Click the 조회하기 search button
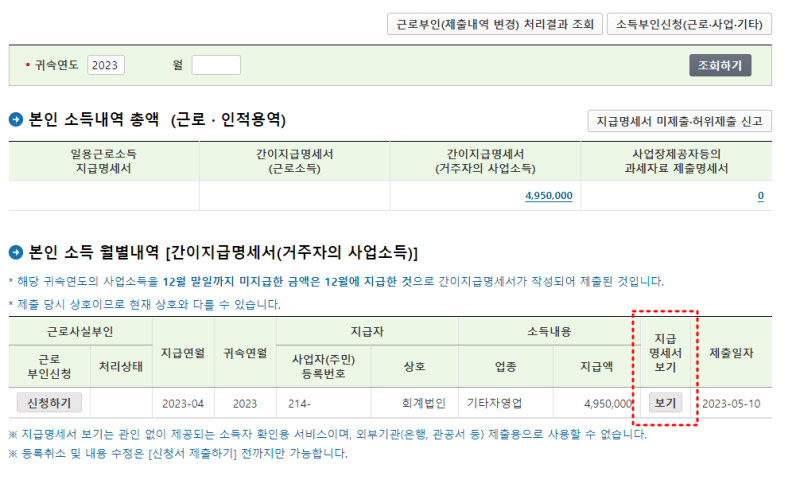 coord(720,65)
